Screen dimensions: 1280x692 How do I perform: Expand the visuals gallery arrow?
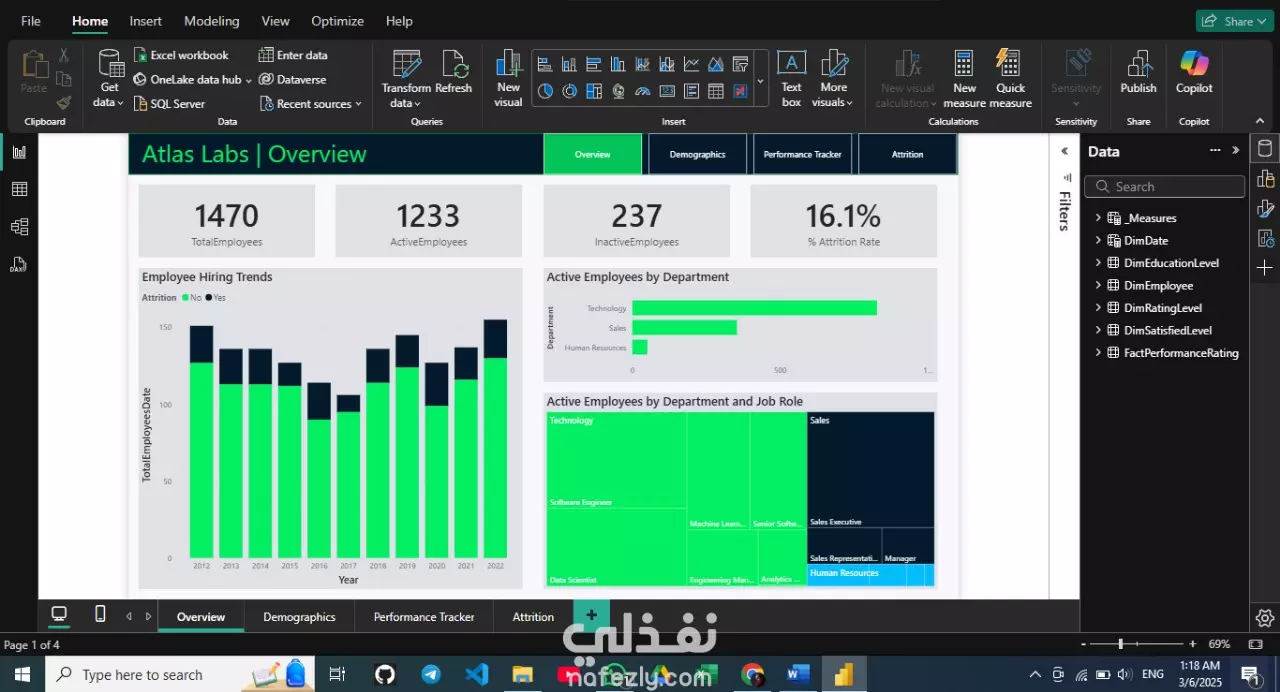click(x=760, y=80)
